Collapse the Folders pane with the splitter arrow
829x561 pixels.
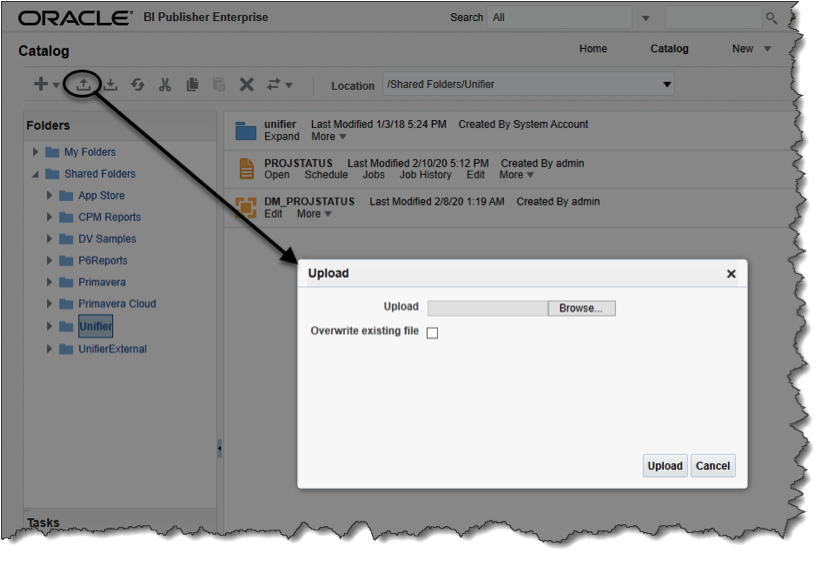[219, 448]
